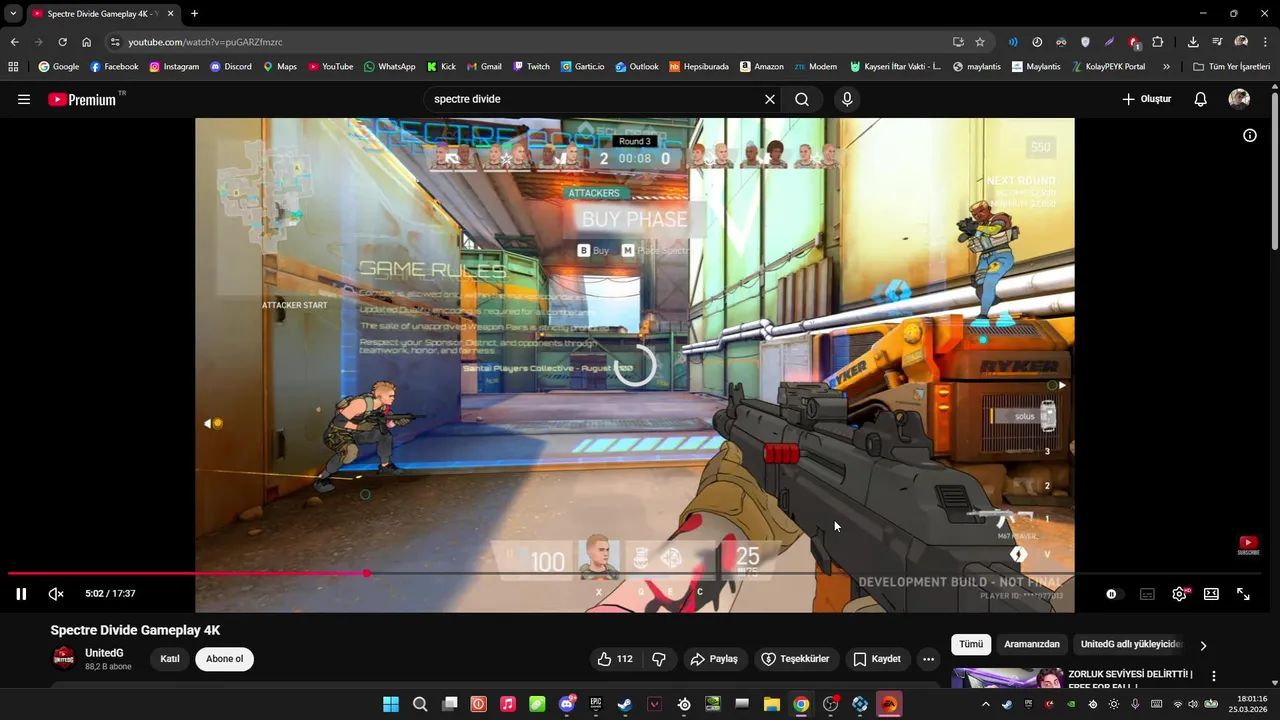Open the Hepsiburada bookmark
The width and height of the screenshot is (1280, 720).
click(699, 67)
